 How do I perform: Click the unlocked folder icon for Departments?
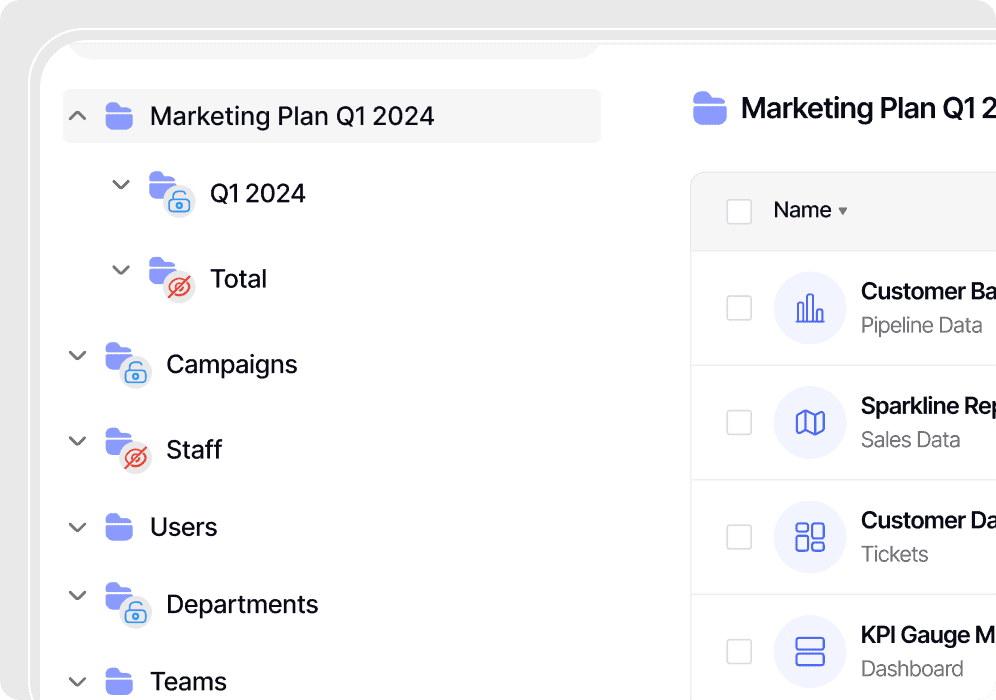127,605
